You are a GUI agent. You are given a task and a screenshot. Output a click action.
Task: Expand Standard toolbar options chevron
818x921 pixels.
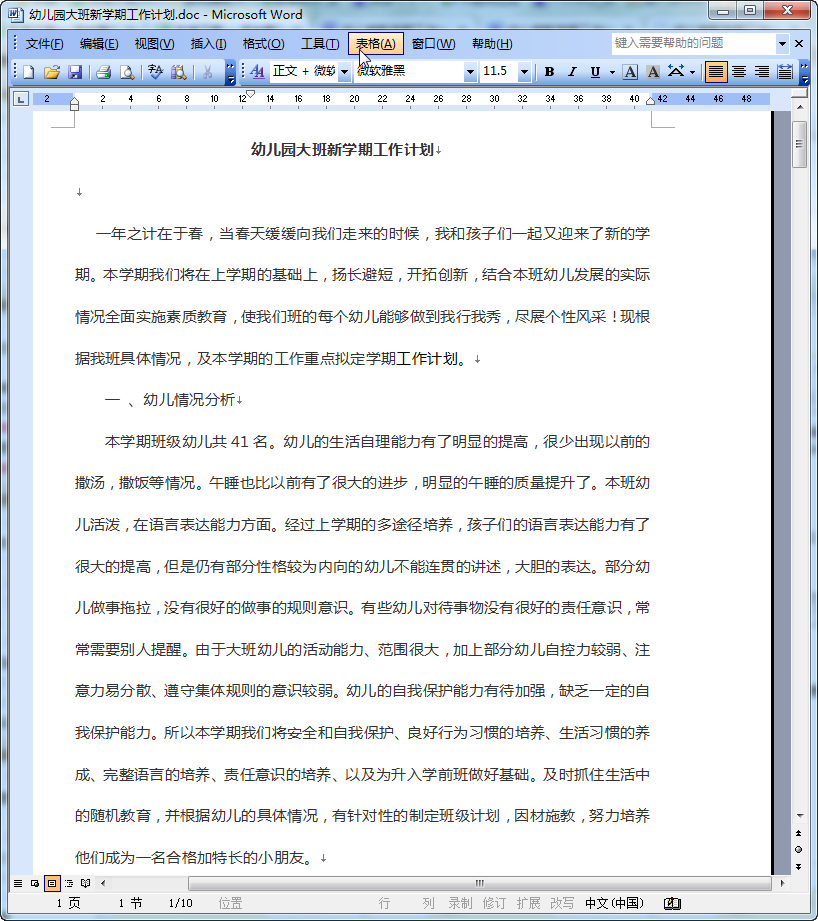230,72
